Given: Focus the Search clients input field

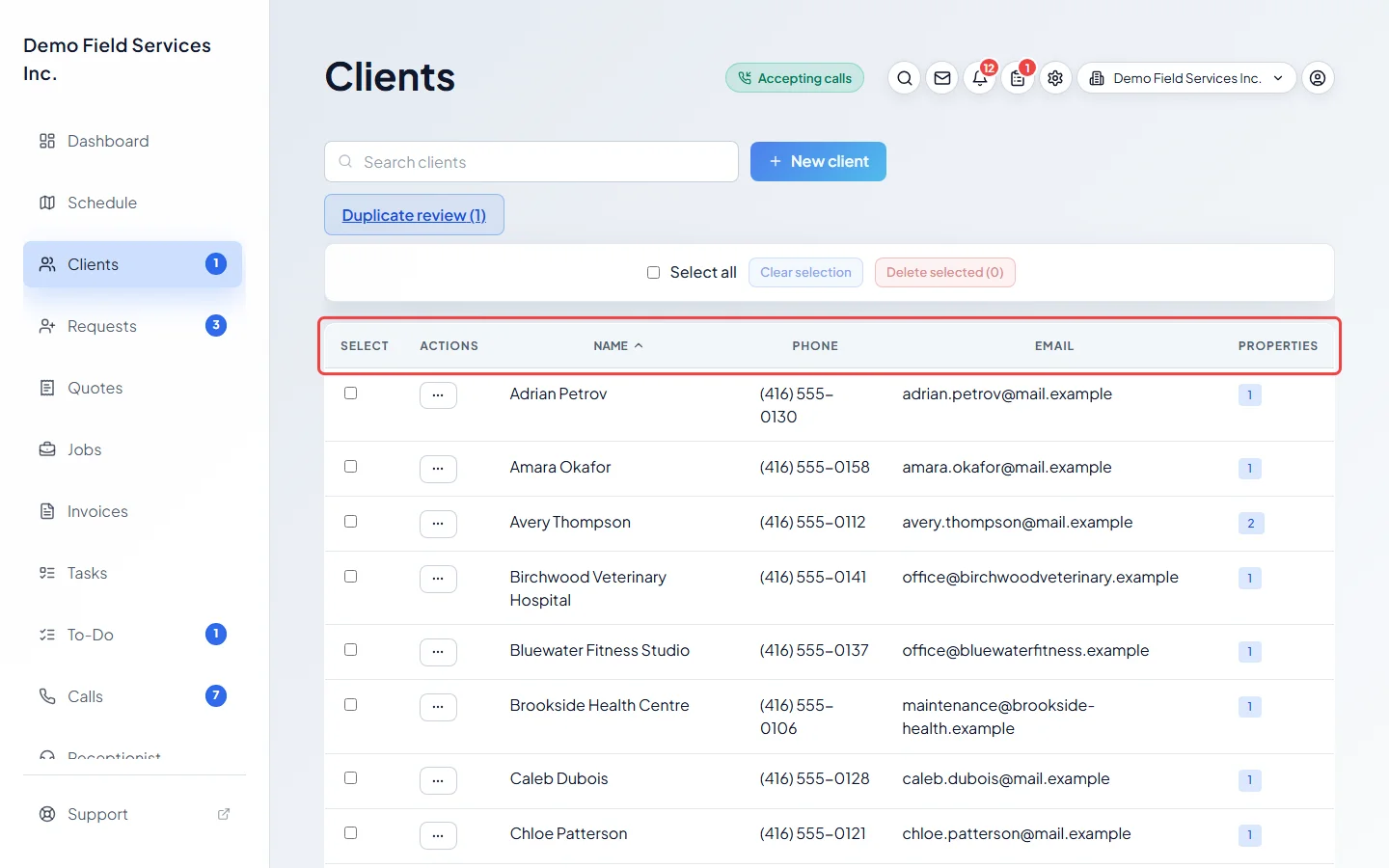Looking at the screenshot, I should 531,162.
